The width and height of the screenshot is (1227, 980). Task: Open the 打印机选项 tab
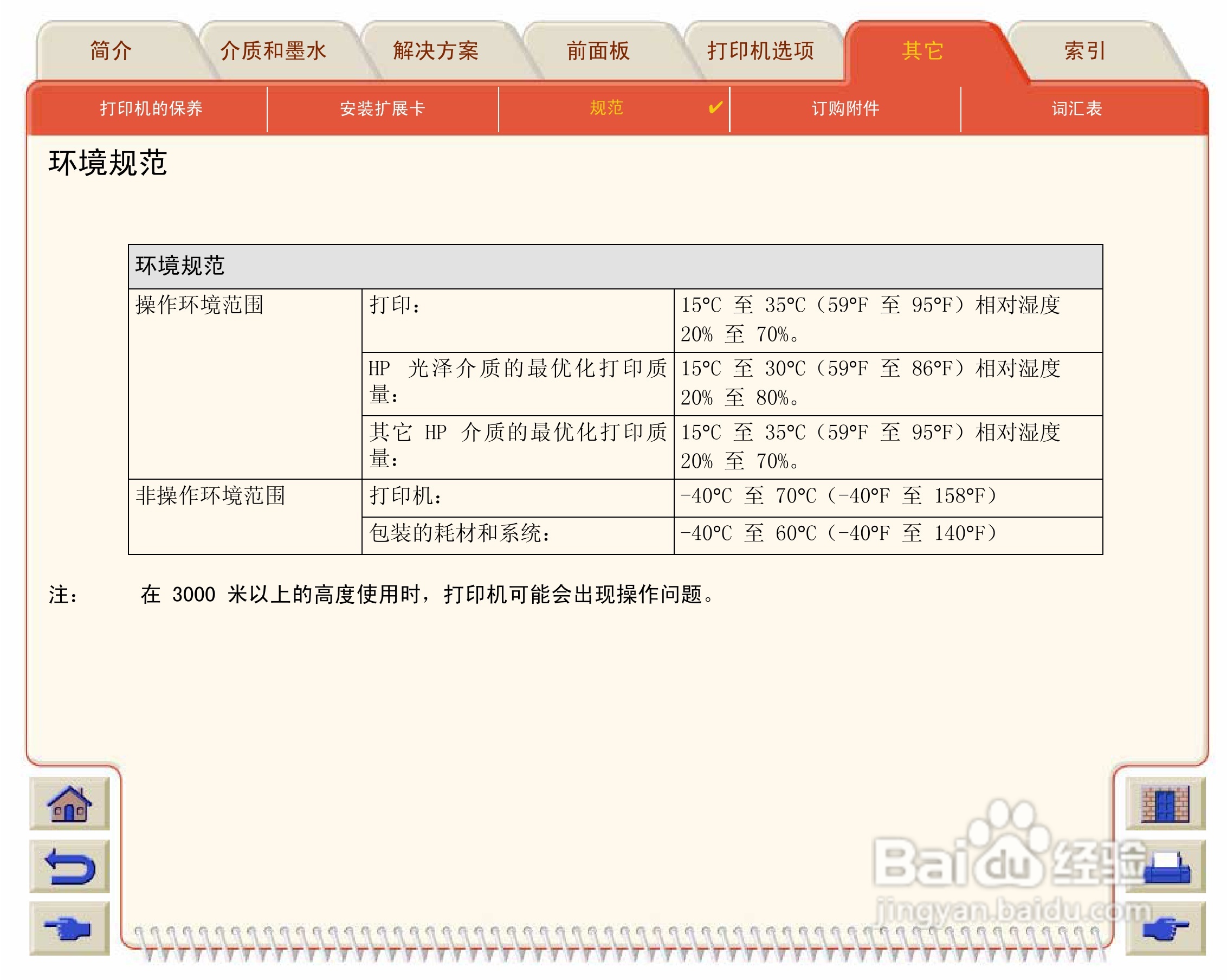tap(760, 51)
